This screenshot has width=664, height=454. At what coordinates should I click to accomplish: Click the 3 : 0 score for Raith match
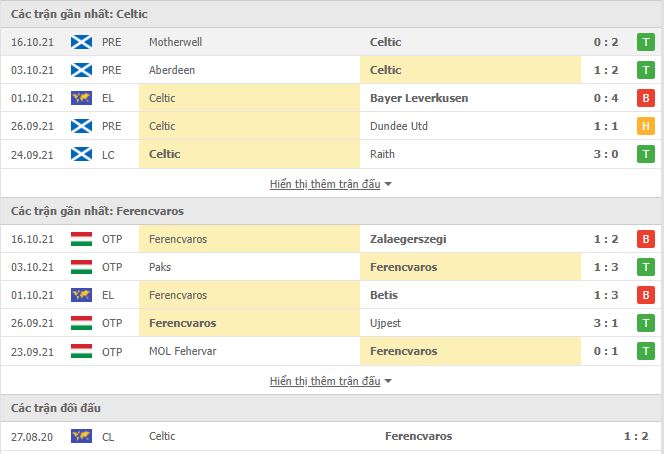click(x=606, y=154)
